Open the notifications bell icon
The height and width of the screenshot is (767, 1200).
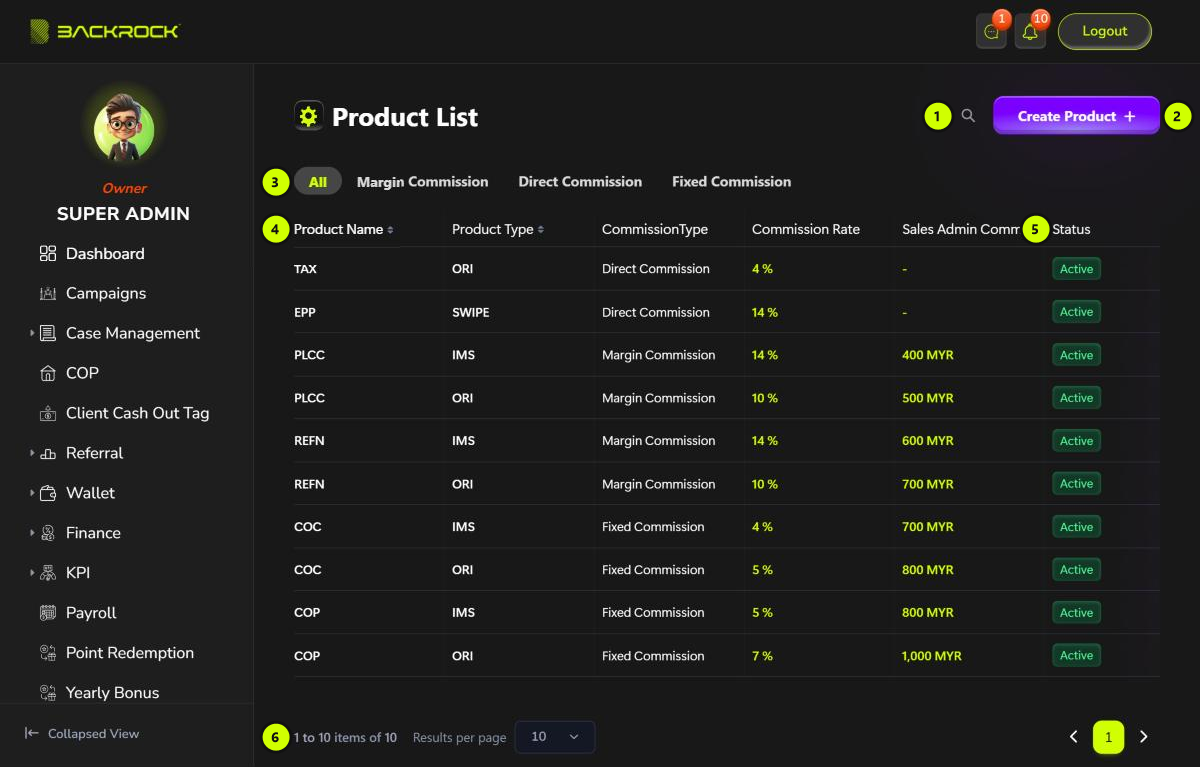pos(1030,32)
